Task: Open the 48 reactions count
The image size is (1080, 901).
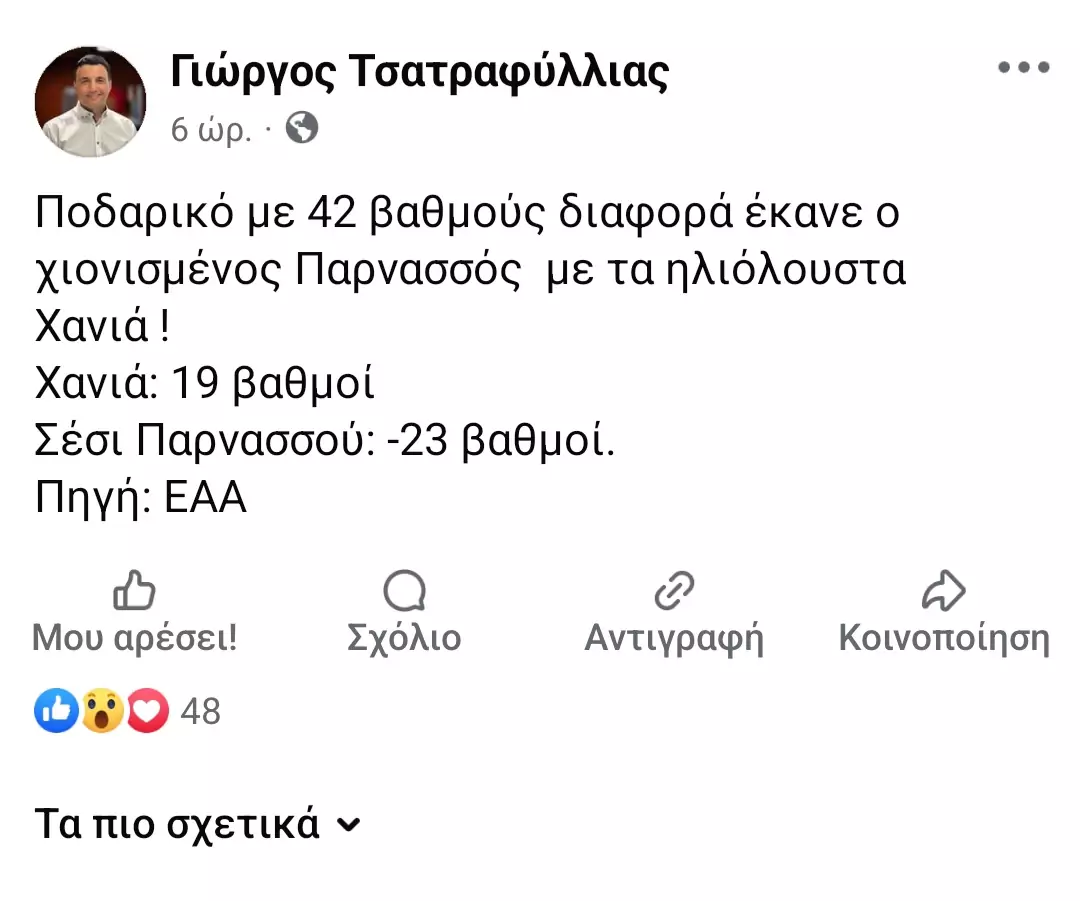Action: tap(200, 711)
